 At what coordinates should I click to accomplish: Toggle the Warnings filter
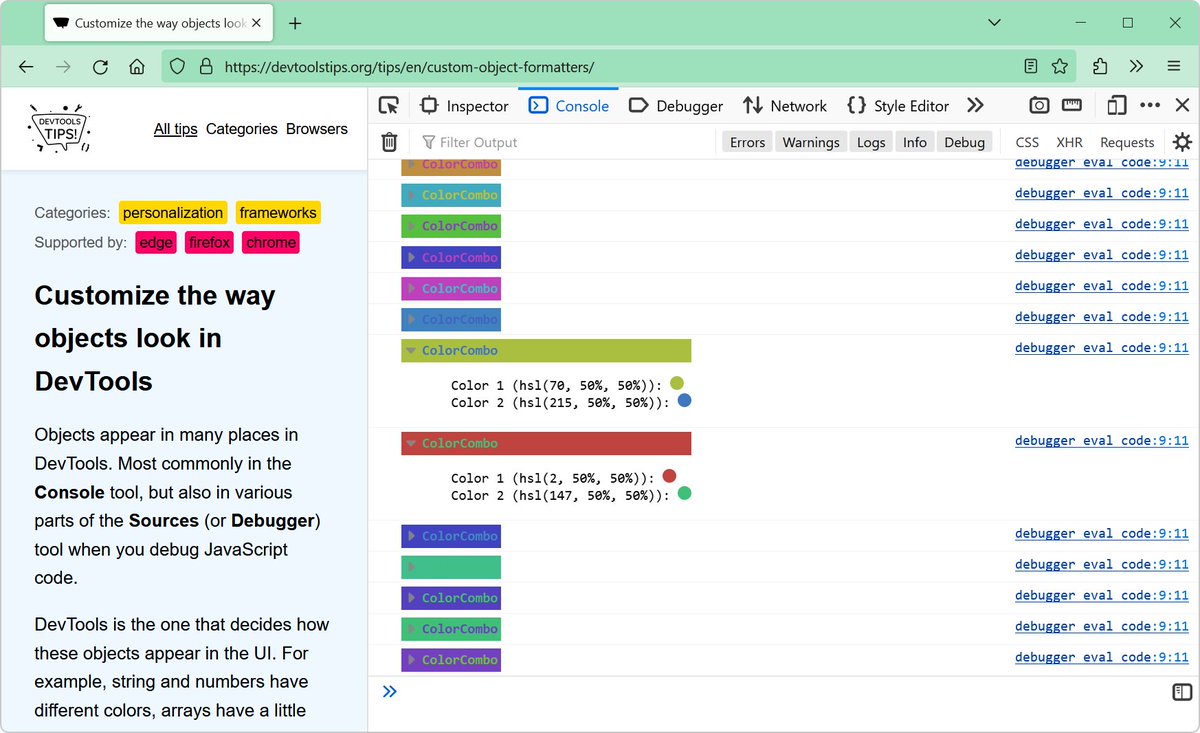pyautogui.click(x=811, y=142)
